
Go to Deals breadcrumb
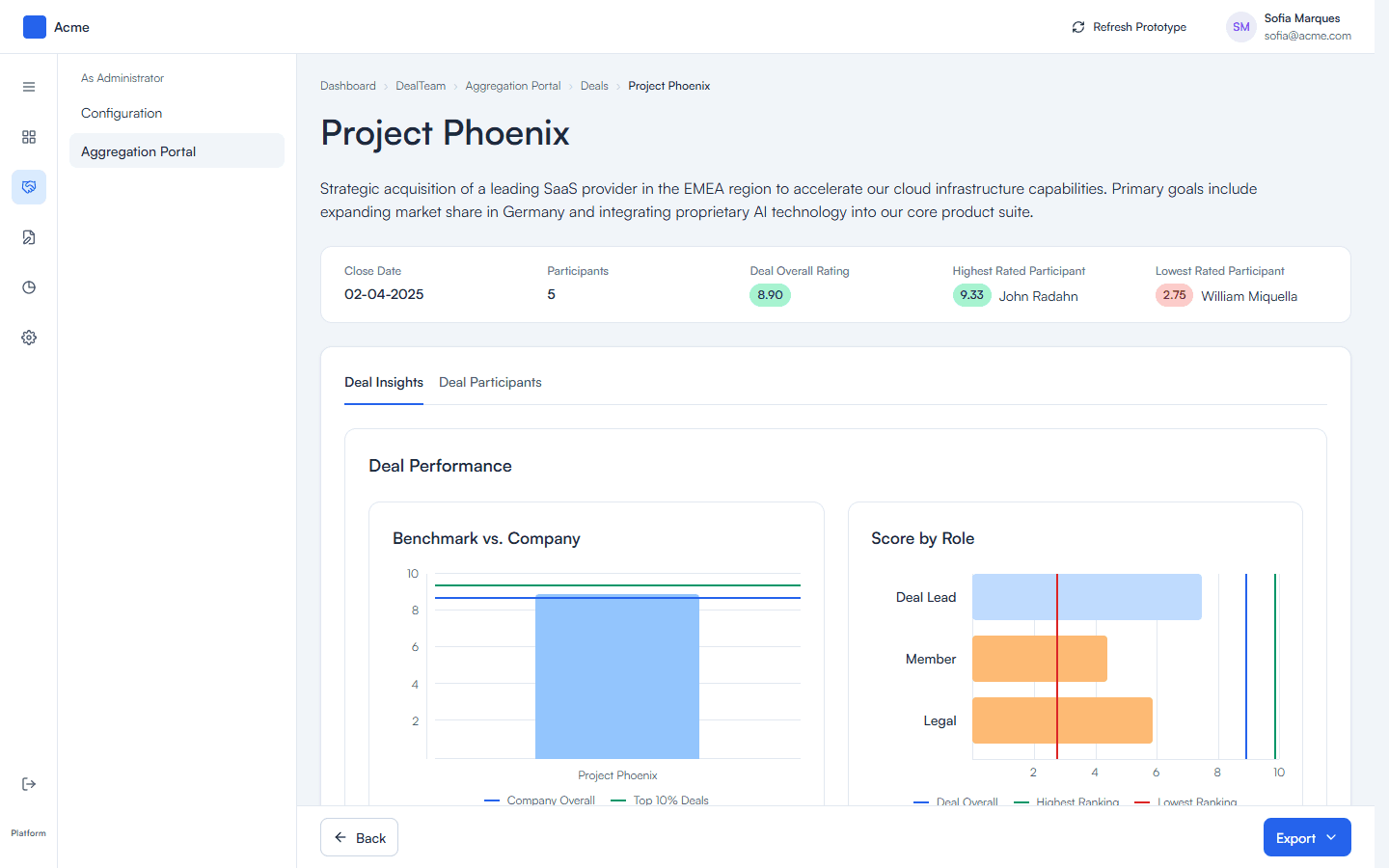coord(594,86)
